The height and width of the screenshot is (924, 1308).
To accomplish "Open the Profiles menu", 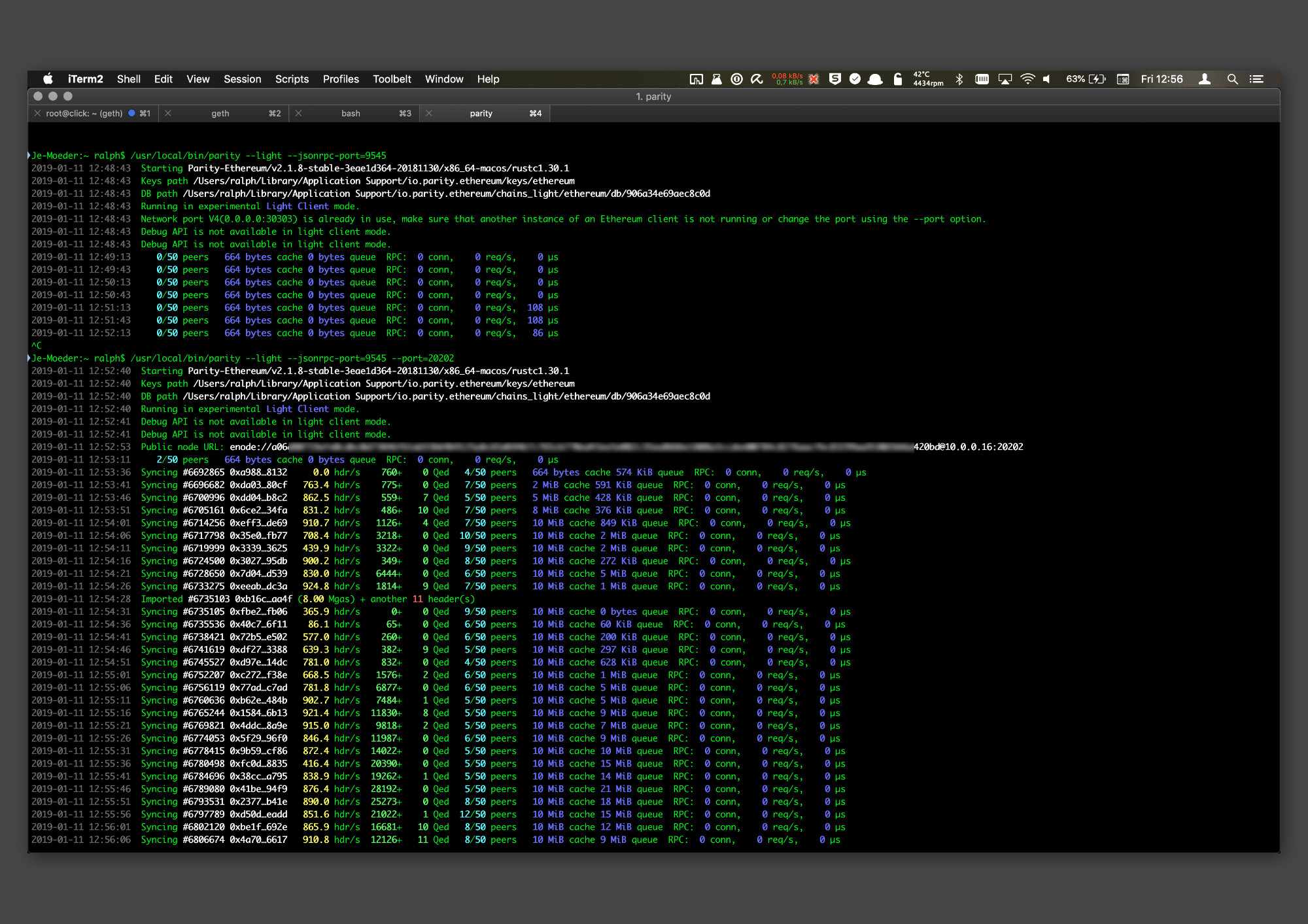I will [x=341, y=79].
